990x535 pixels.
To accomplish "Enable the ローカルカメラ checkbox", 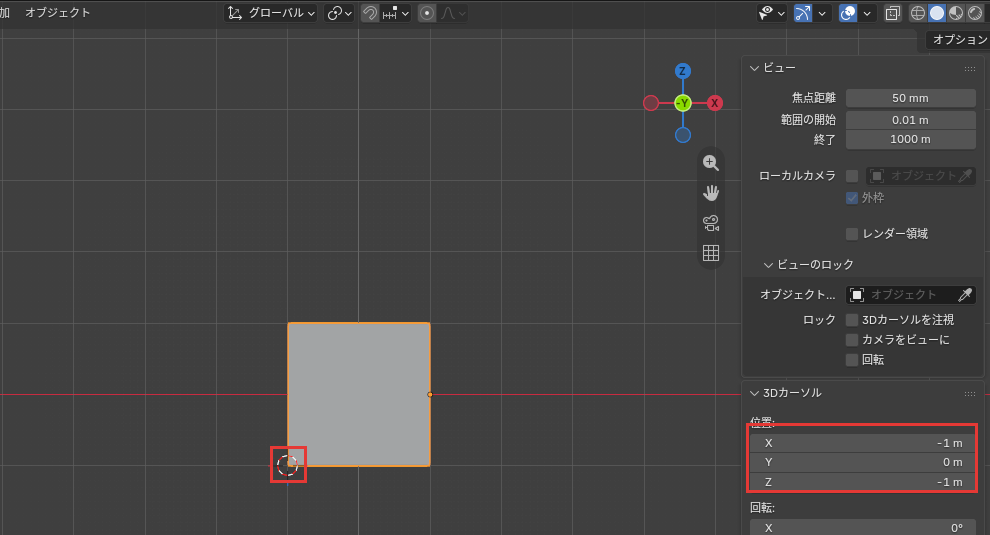I will (852, 176).
